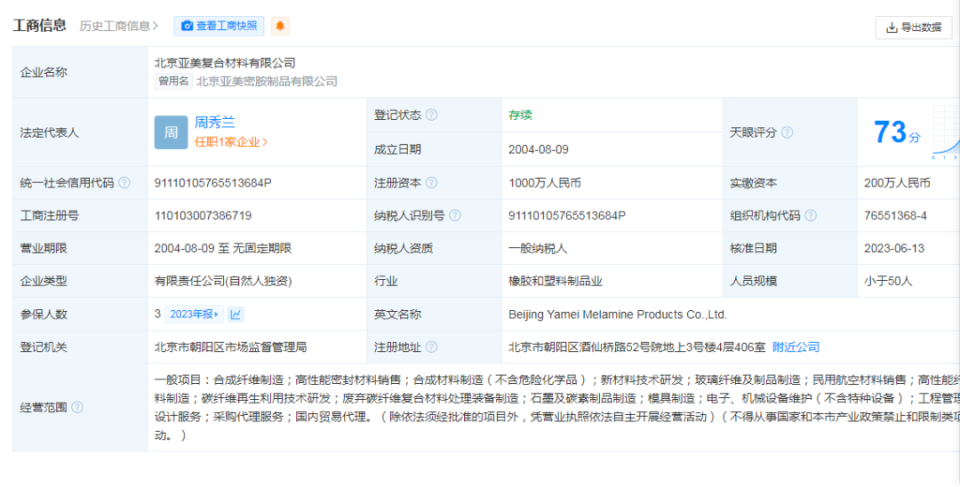This screenshot has width=960, height=487.
Task: Click the insured-count trend chart icon
Action: point(236,314)
